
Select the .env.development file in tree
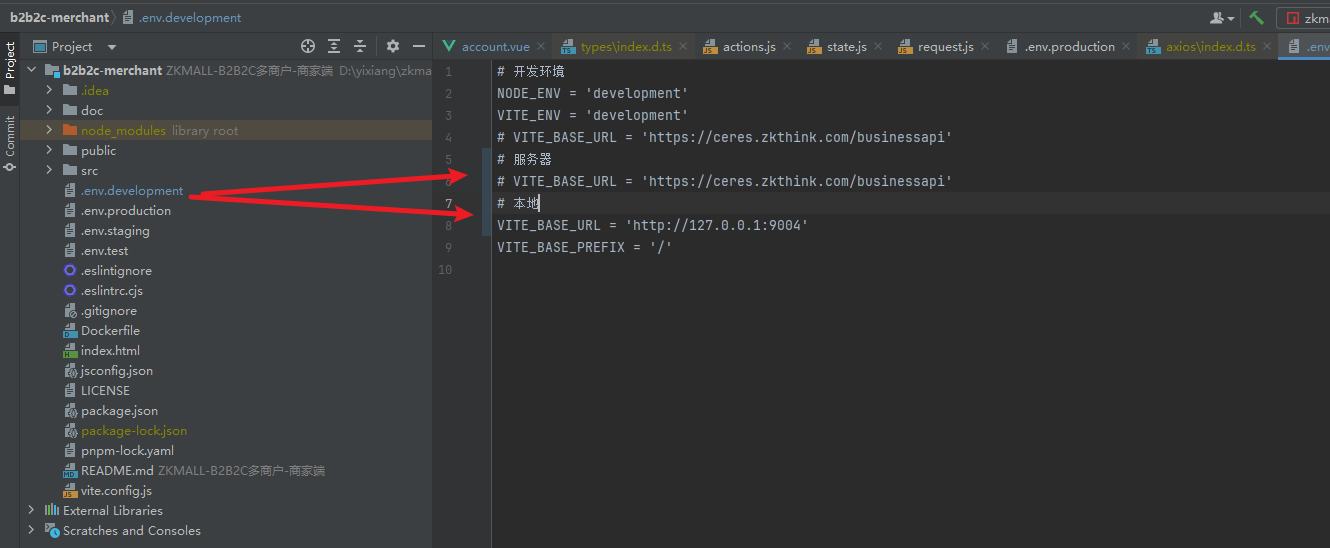(132, 190)
